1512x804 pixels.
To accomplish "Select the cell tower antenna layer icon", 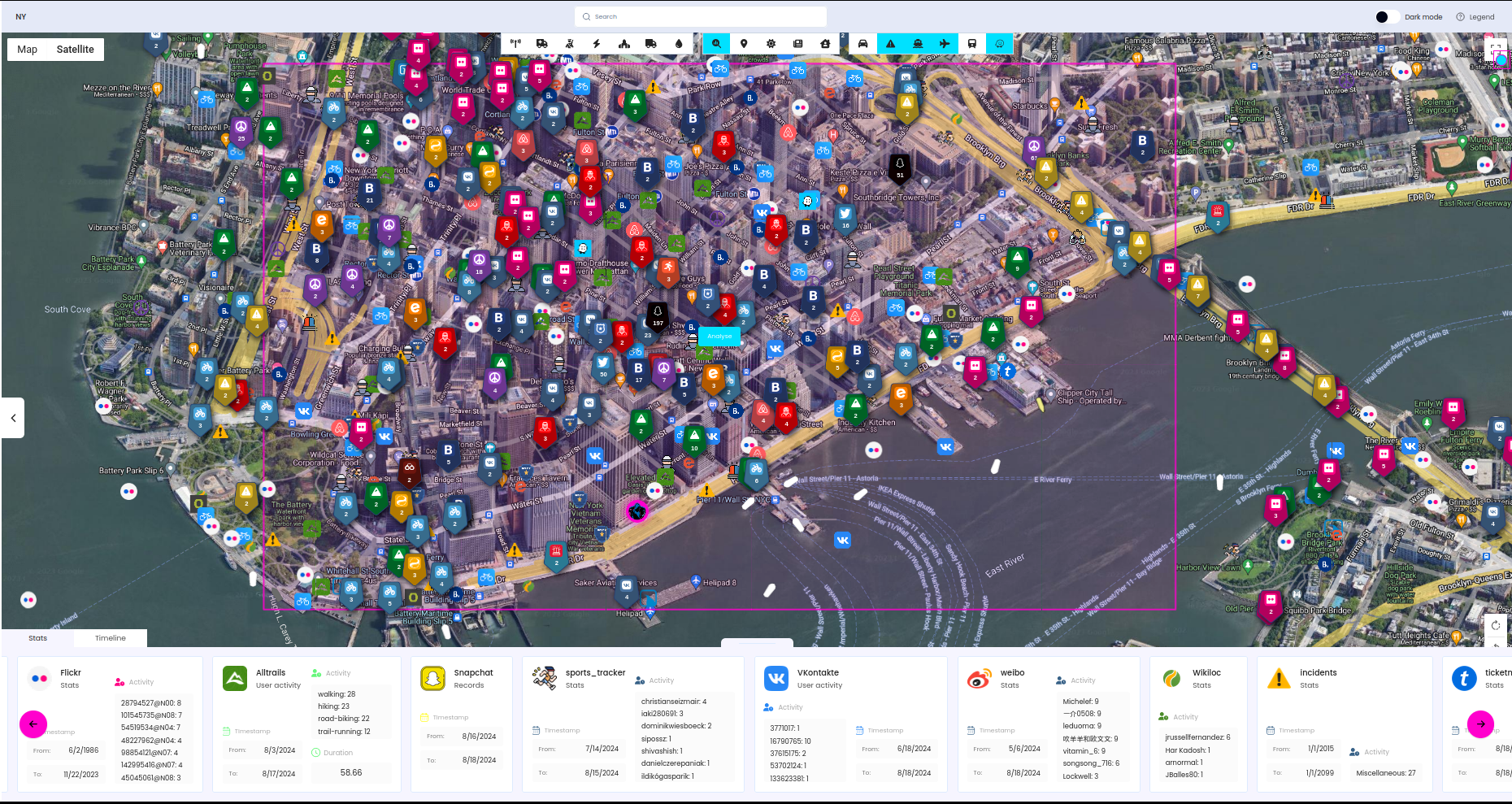I will coord(515,44).
